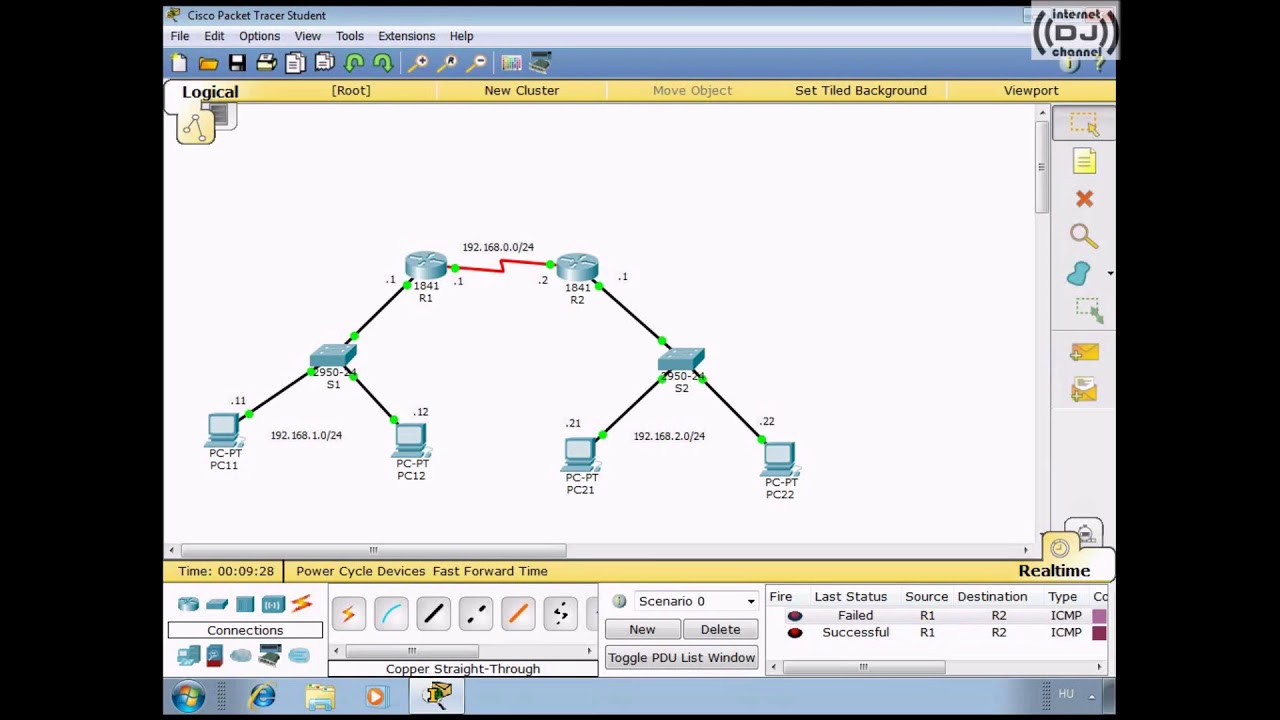
Task: Redo the action with the green redo arrow
Action: 383,63
